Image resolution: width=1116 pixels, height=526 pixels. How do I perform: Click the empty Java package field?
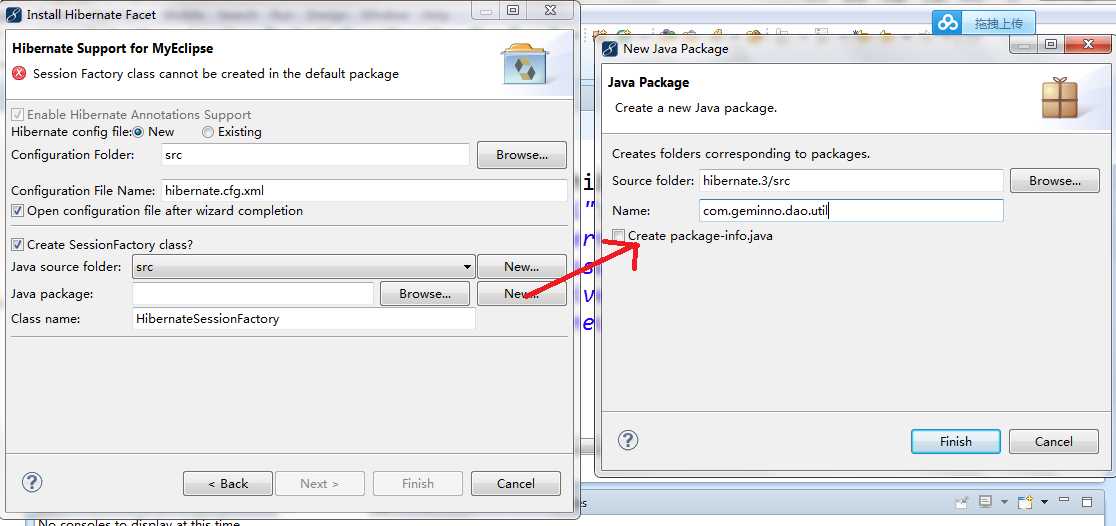pyautogui.click(x=253, y=293)
